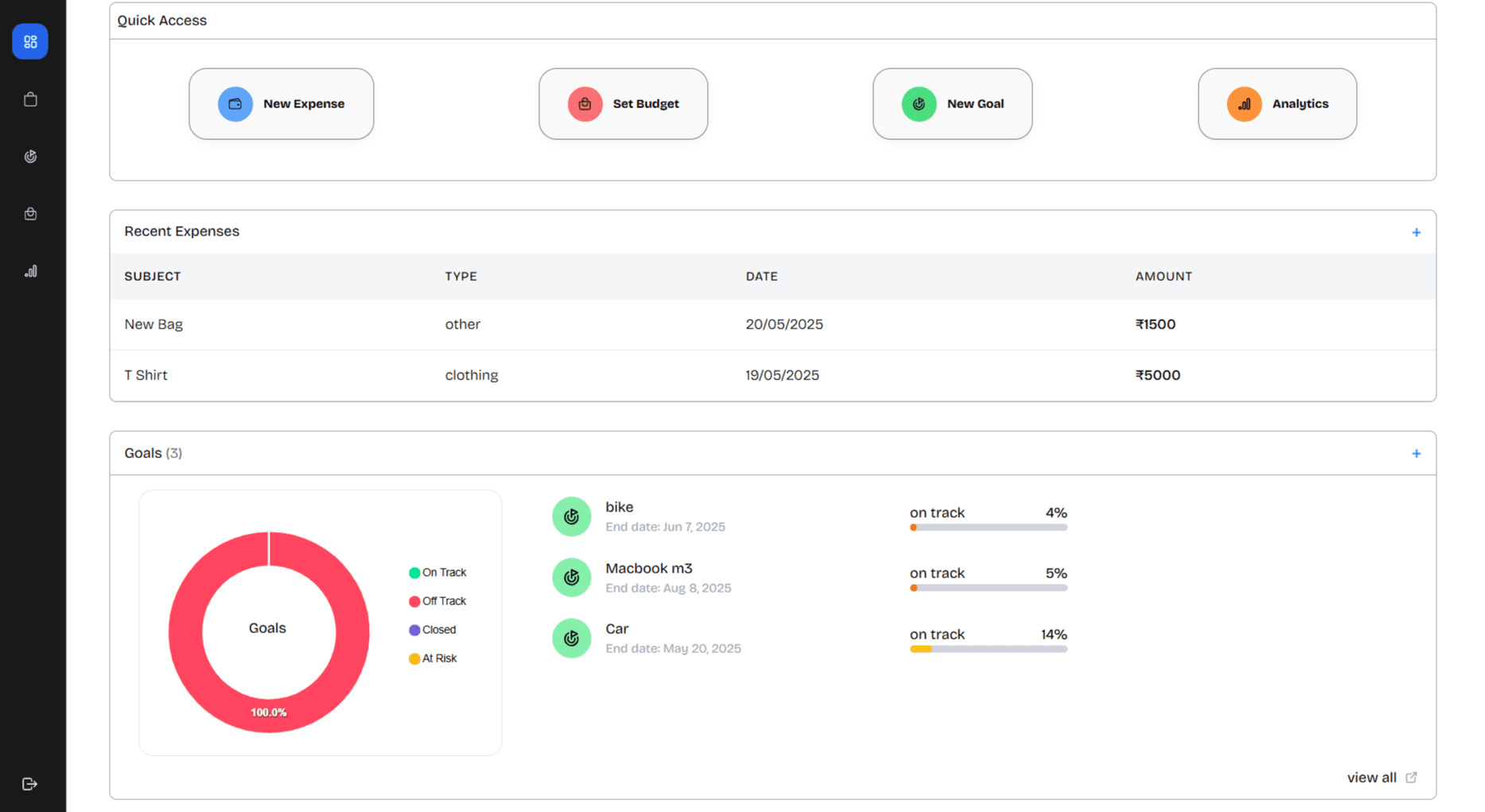Toggle the On Track legend entry
Image resolution: width=1485 pixels, height=812 pixels.
click(437, 572)
